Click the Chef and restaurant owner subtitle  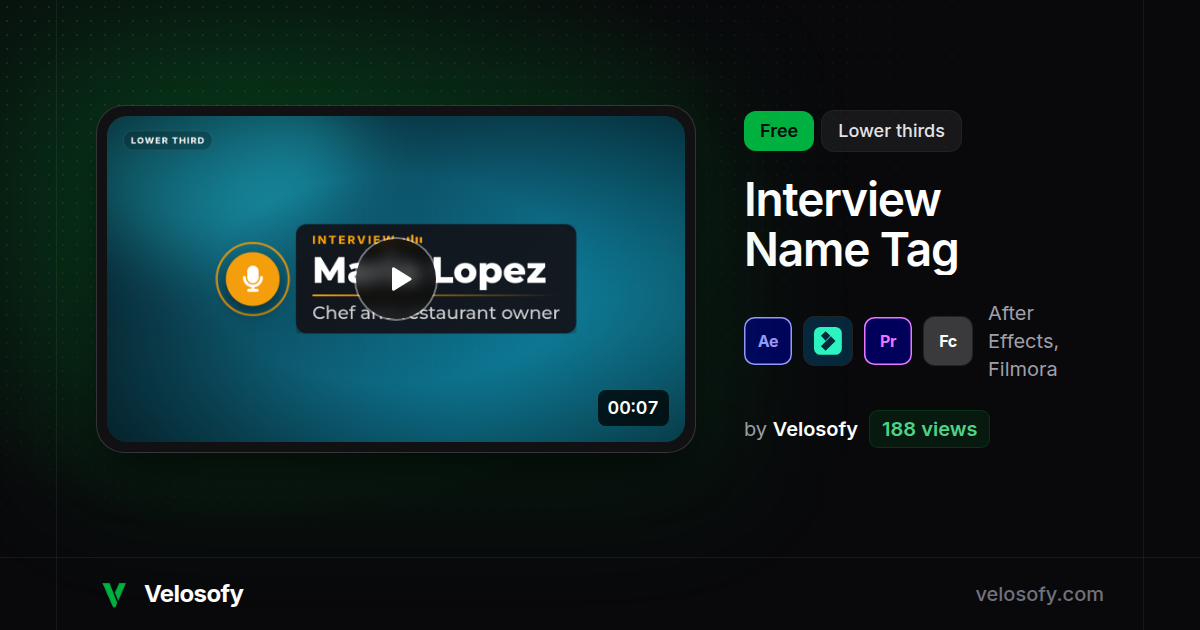point(436,313)
